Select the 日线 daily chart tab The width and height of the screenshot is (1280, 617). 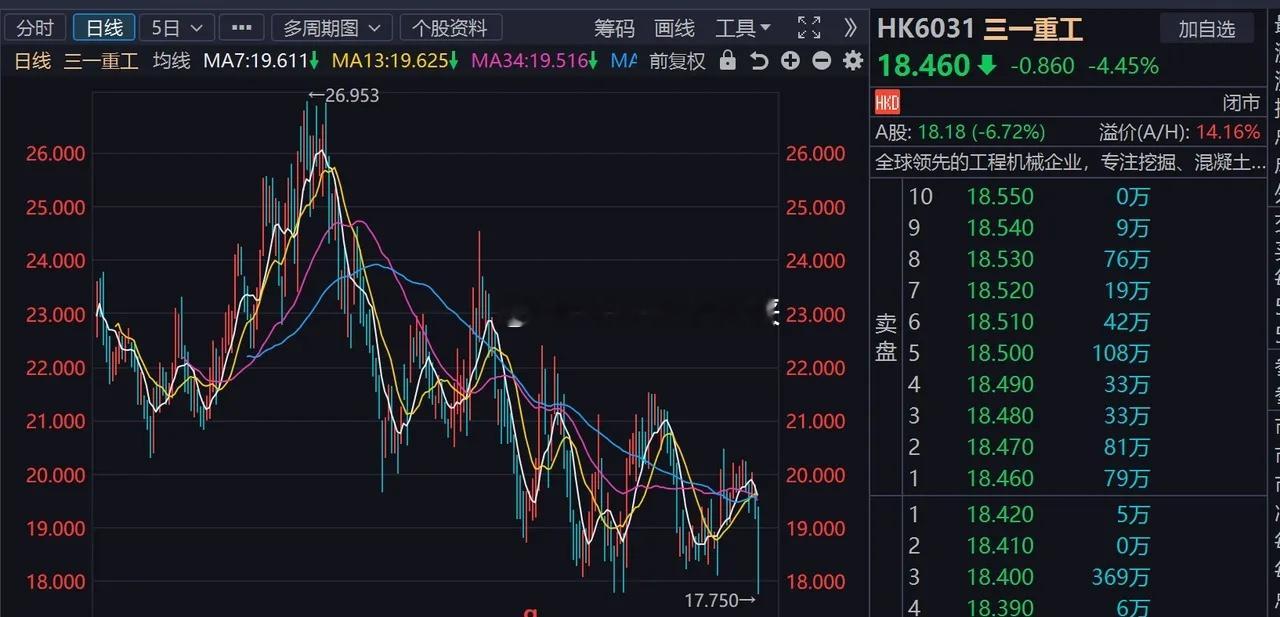[104, 28]
